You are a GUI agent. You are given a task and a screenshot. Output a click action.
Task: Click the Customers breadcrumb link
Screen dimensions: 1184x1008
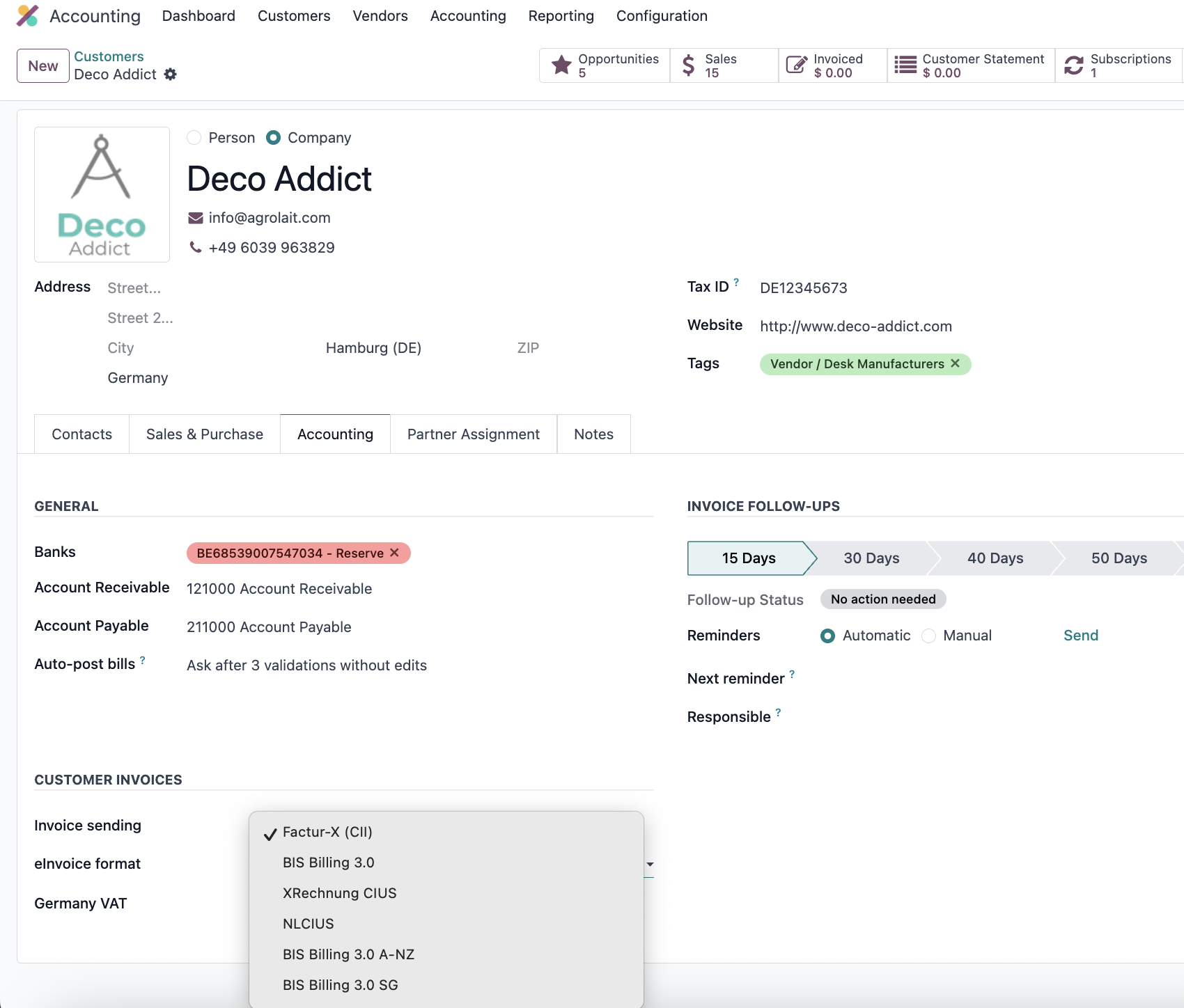(109, 56)
